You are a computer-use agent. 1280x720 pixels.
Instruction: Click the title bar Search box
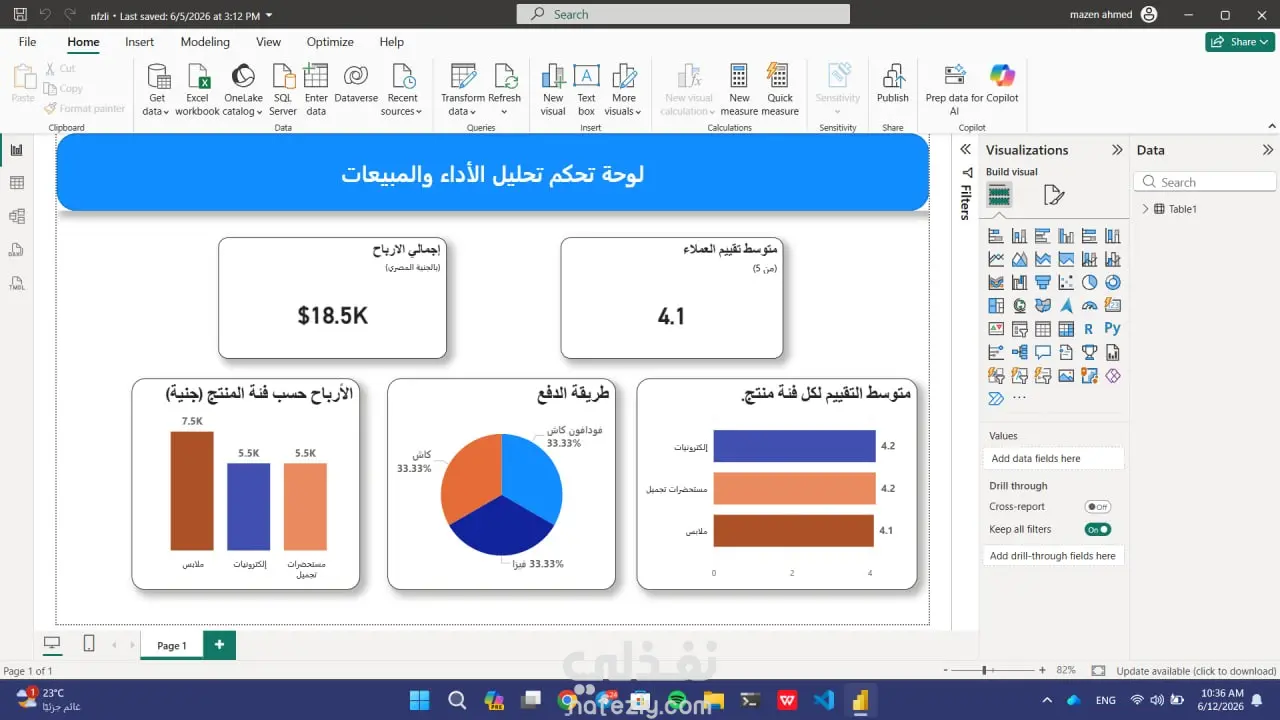click(683, 14)
